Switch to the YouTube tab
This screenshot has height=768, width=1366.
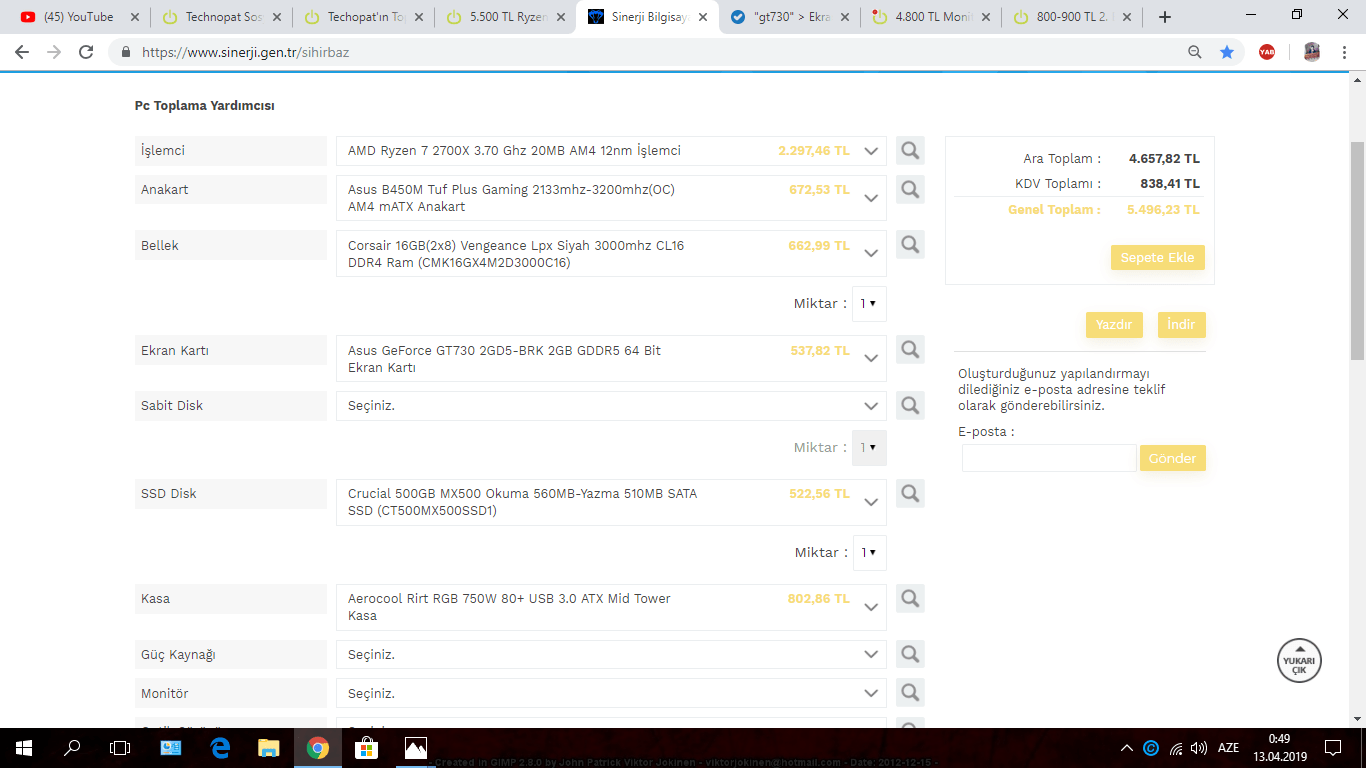coord(80,17)
